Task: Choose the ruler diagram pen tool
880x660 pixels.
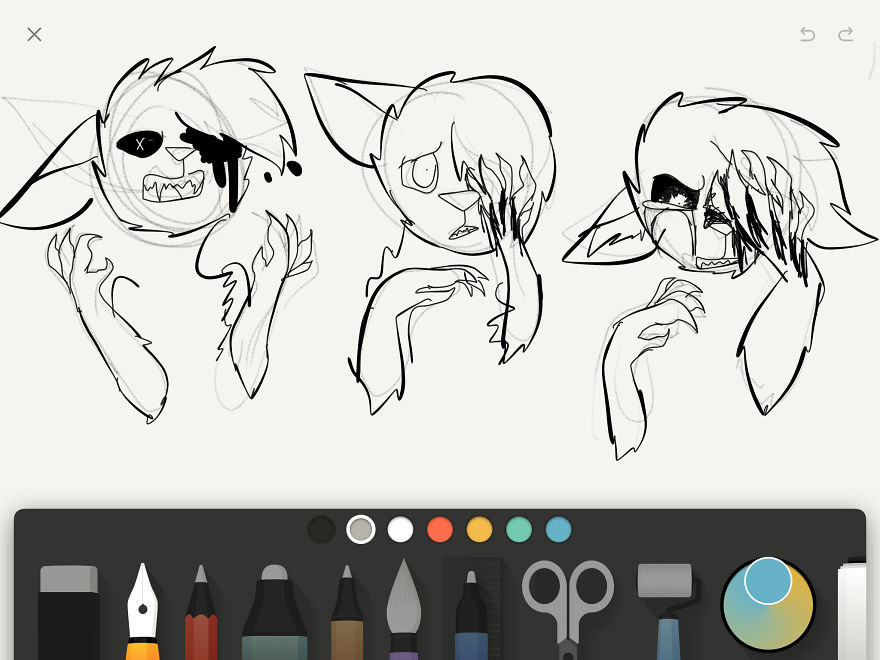Action: coord(471,612)
